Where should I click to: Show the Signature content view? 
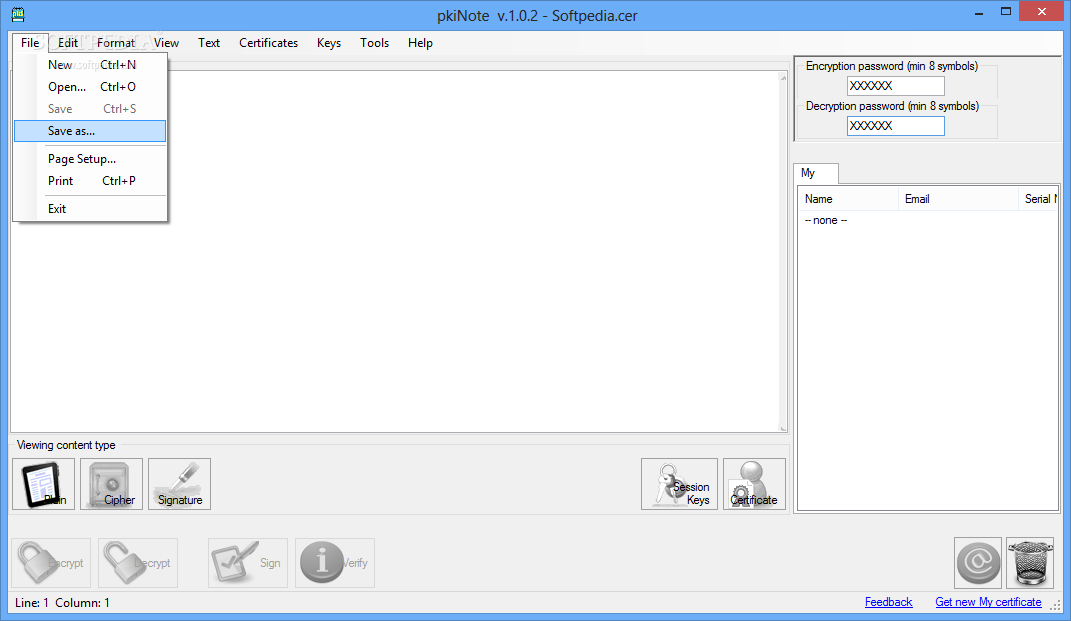[180, 484]
